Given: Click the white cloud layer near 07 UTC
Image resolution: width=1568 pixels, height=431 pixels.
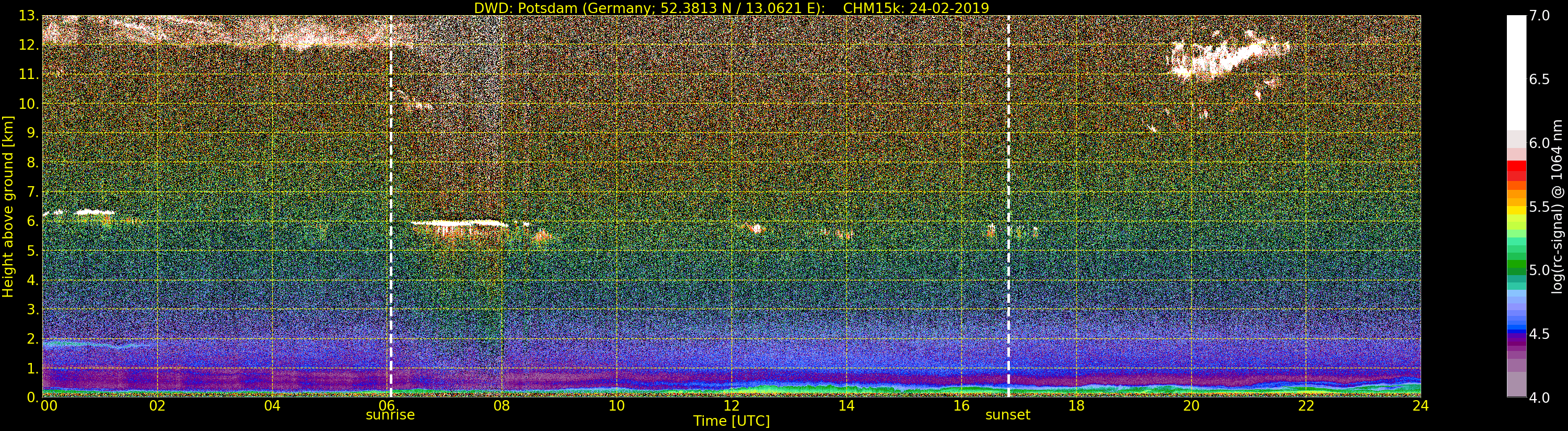Looking at the screenshot, I should [x=460, y=223].
